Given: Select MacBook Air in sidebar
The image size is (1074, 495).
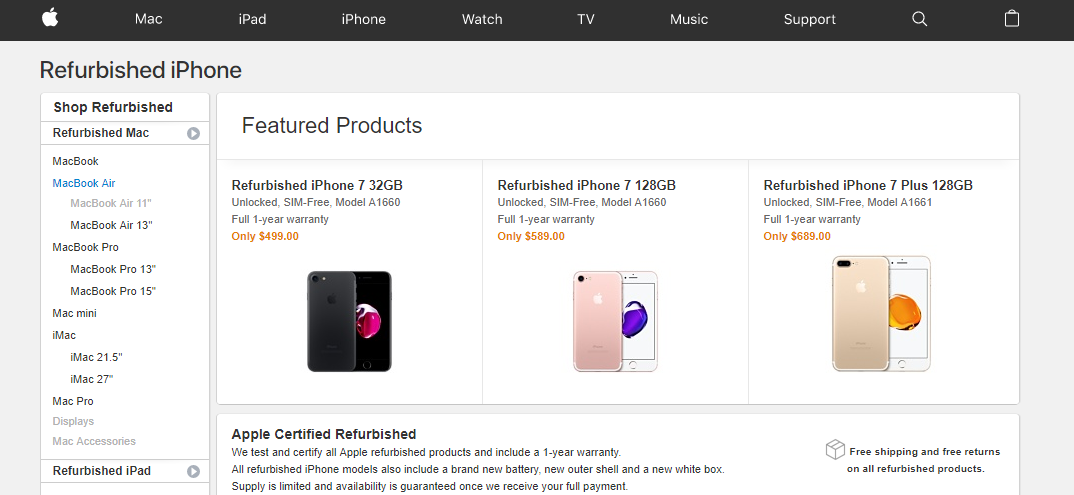Looking at the screenshot, I should click(84, 183).
